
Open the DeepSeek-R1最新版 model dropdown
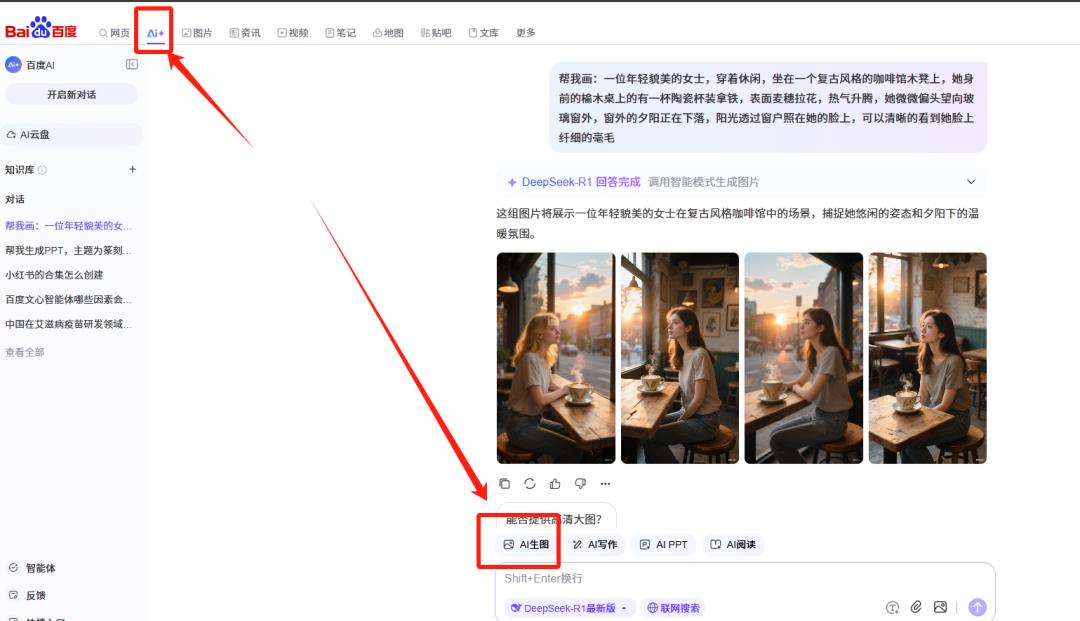point(569,608)
